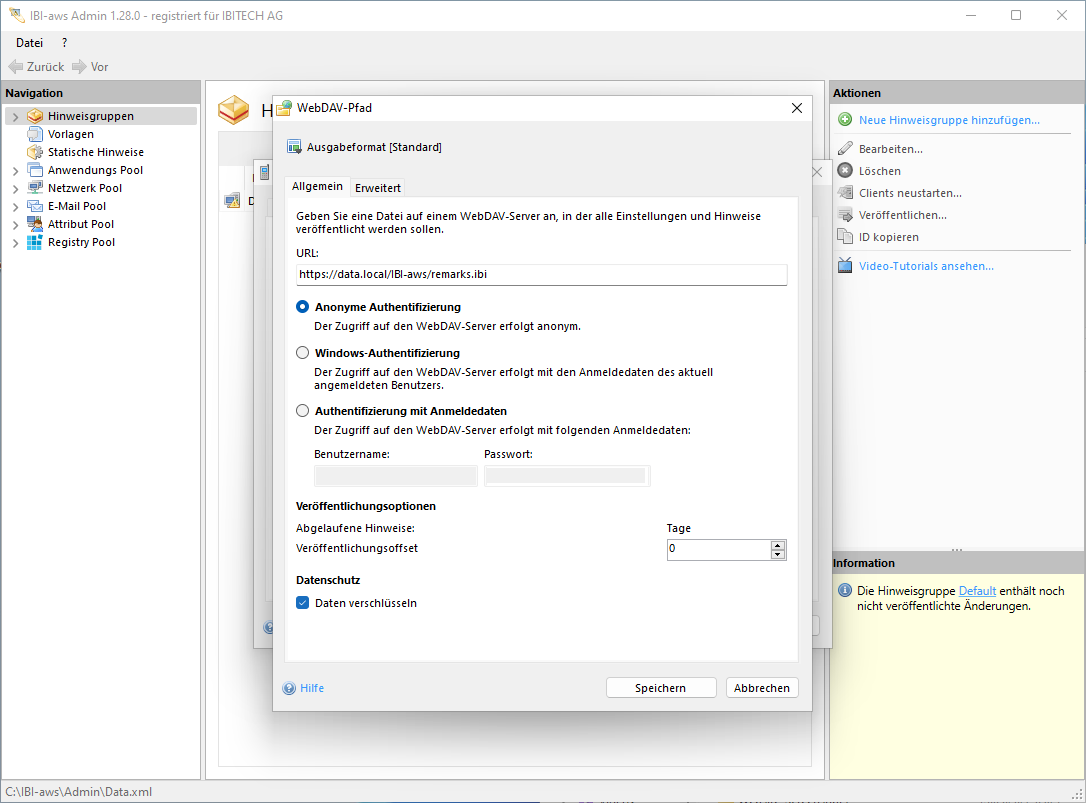Screen dimensions: 1086x803
Task: Click the Statische Hinweise icon
Action: pos(35,152)
